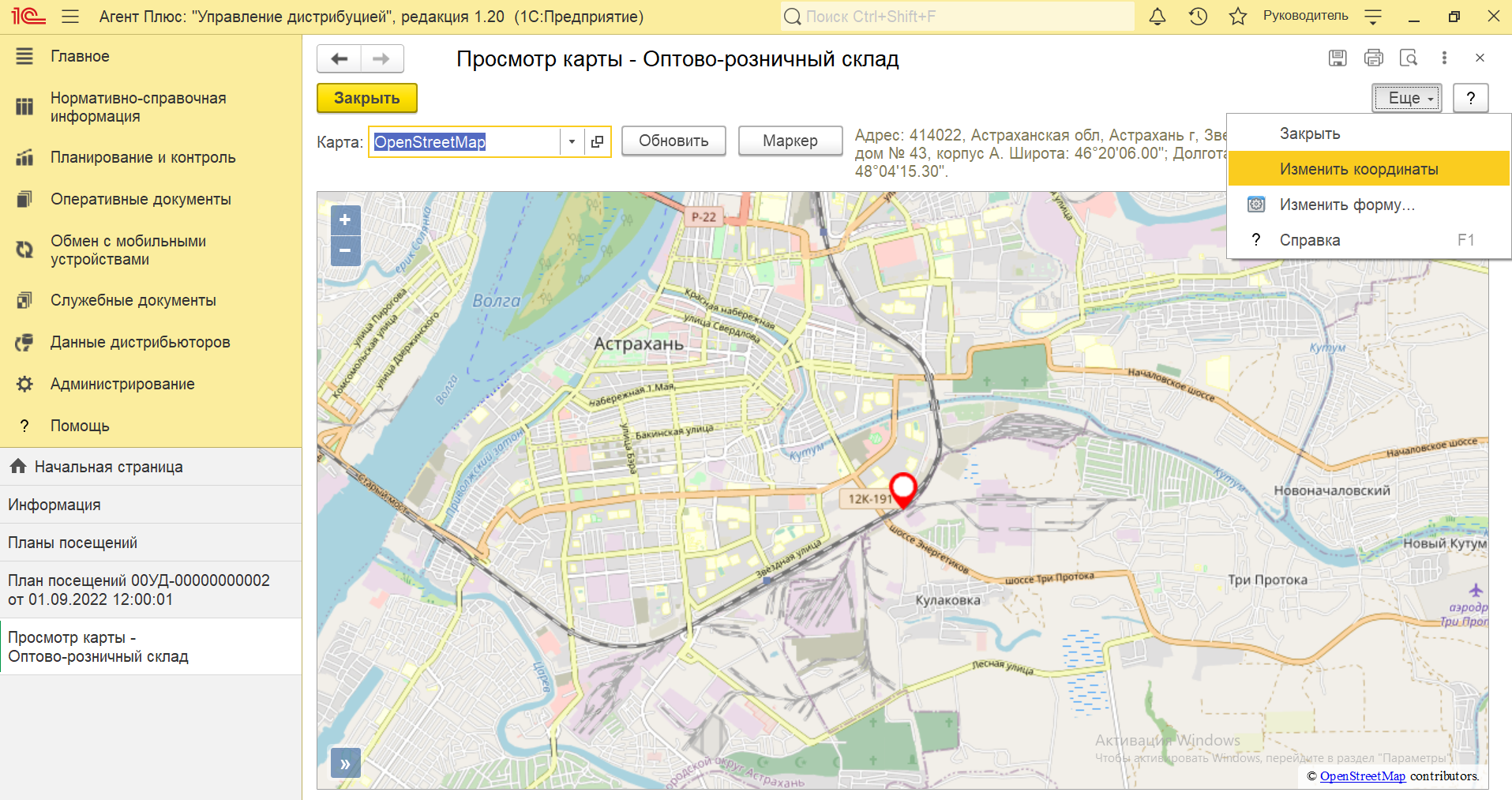Click the red location marker on map
The width and height of the screenshot is (1512, 800).
click(x=903, y=490)
